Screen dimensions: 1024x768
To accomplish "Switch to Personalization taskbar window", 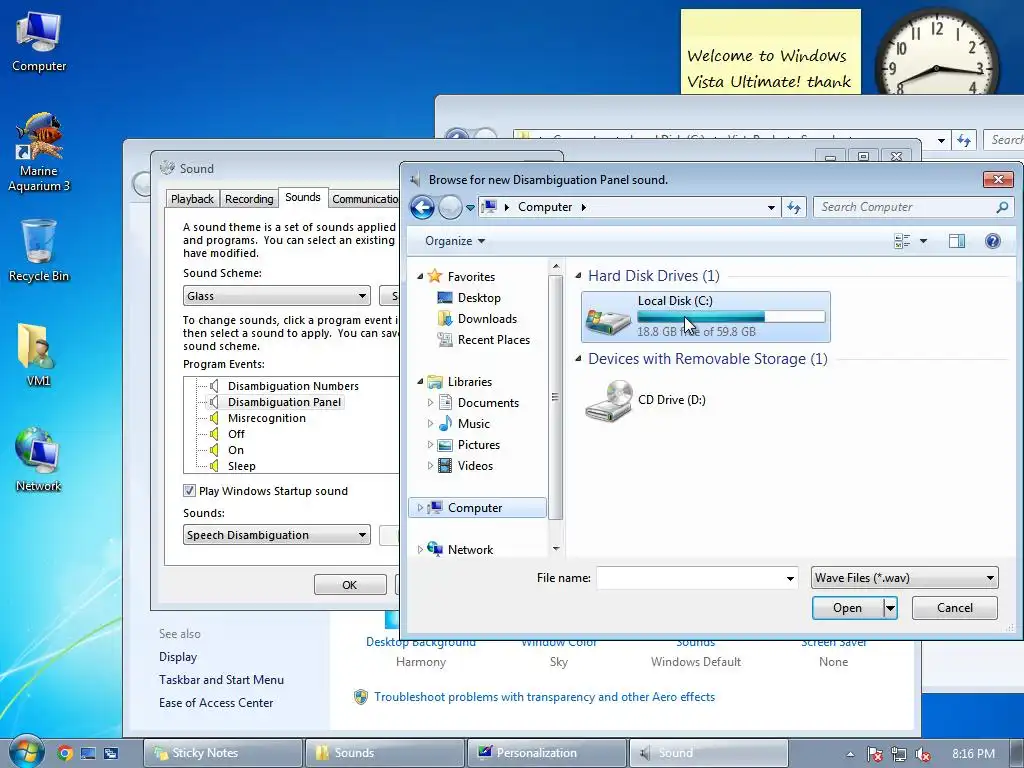I will [546, 753].
